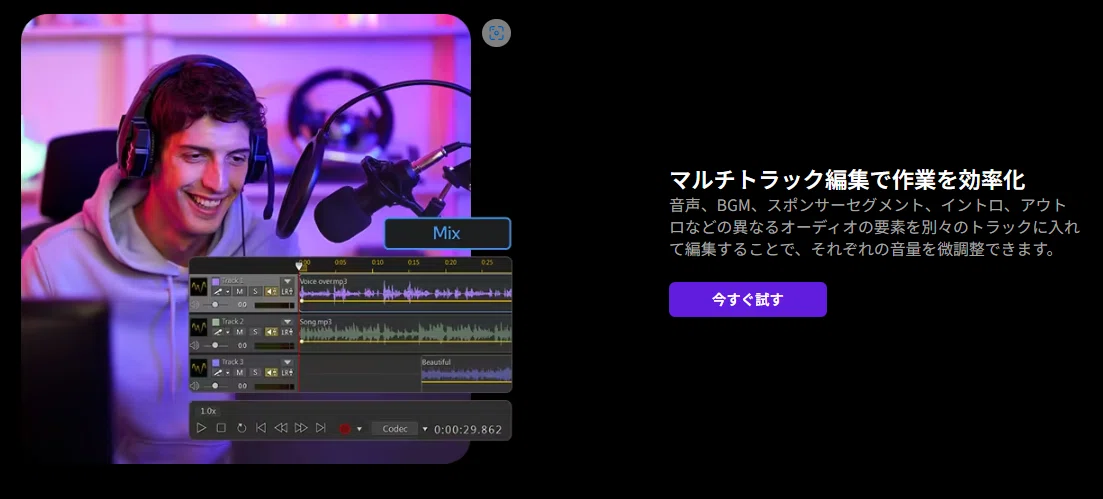Click the Track 3 color swatch
This screenshot has height=499, width=1103.
(x=215, y=362)
